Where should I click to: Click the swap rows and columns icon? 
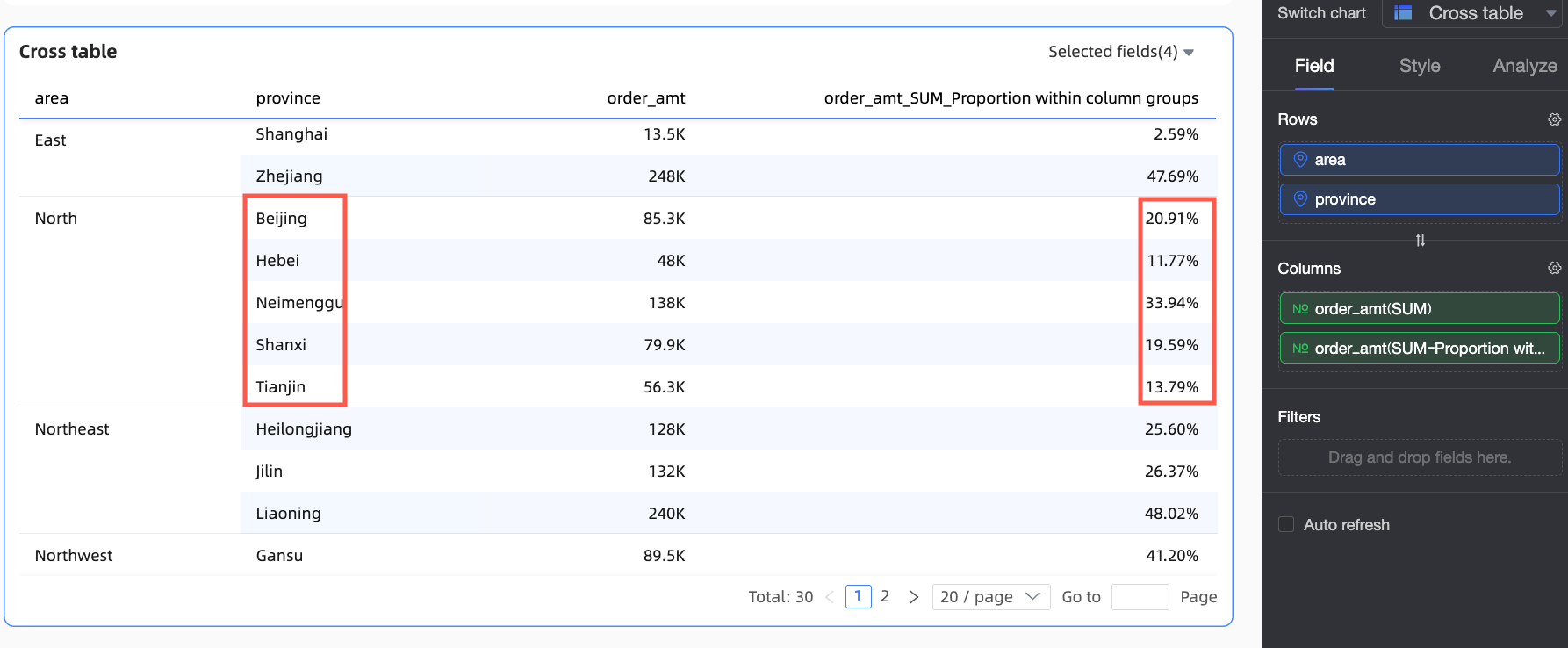[x=1420, y=241]
